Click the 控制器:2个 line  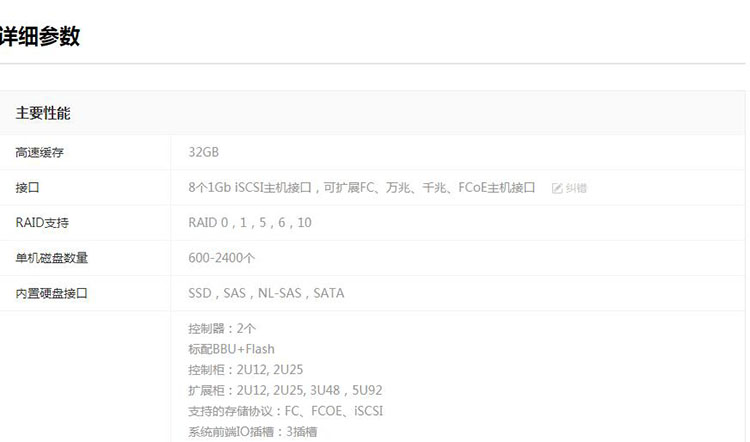pos(222,328)
